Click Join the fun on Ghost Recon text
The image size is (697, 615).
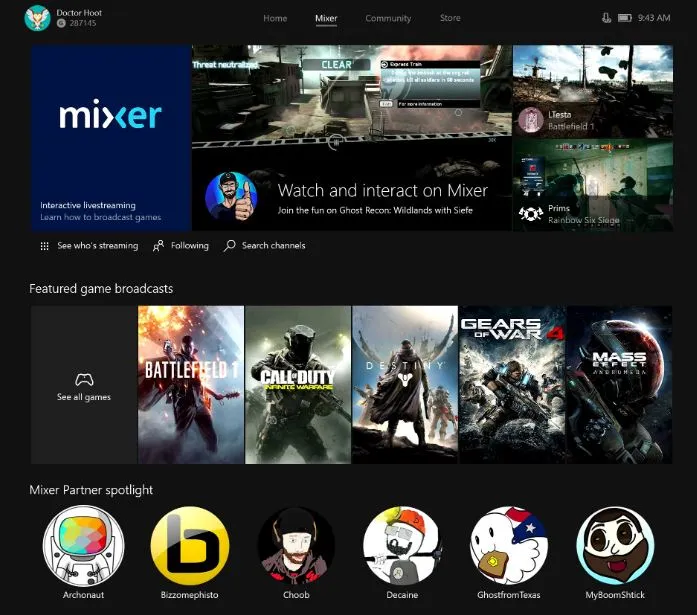375,210
